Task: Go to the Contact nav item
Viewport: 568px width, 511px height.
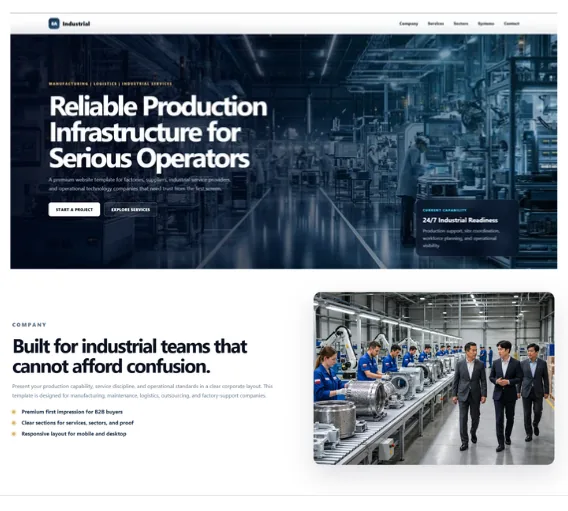Action: pyautogui.click(x=511, y=24)
